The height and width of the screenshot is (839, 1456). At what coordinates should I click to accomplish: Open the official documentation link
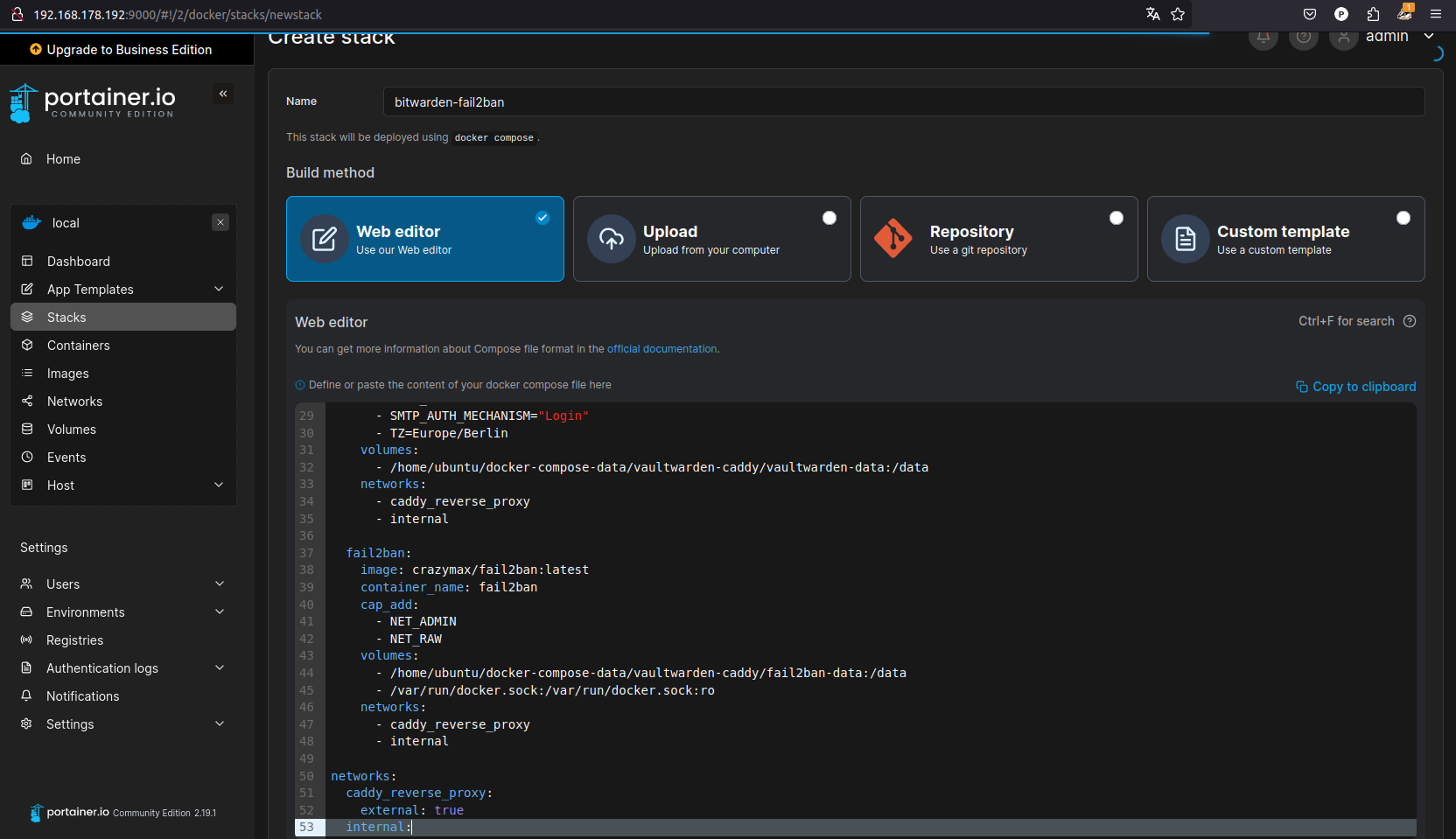pos(661,349)
